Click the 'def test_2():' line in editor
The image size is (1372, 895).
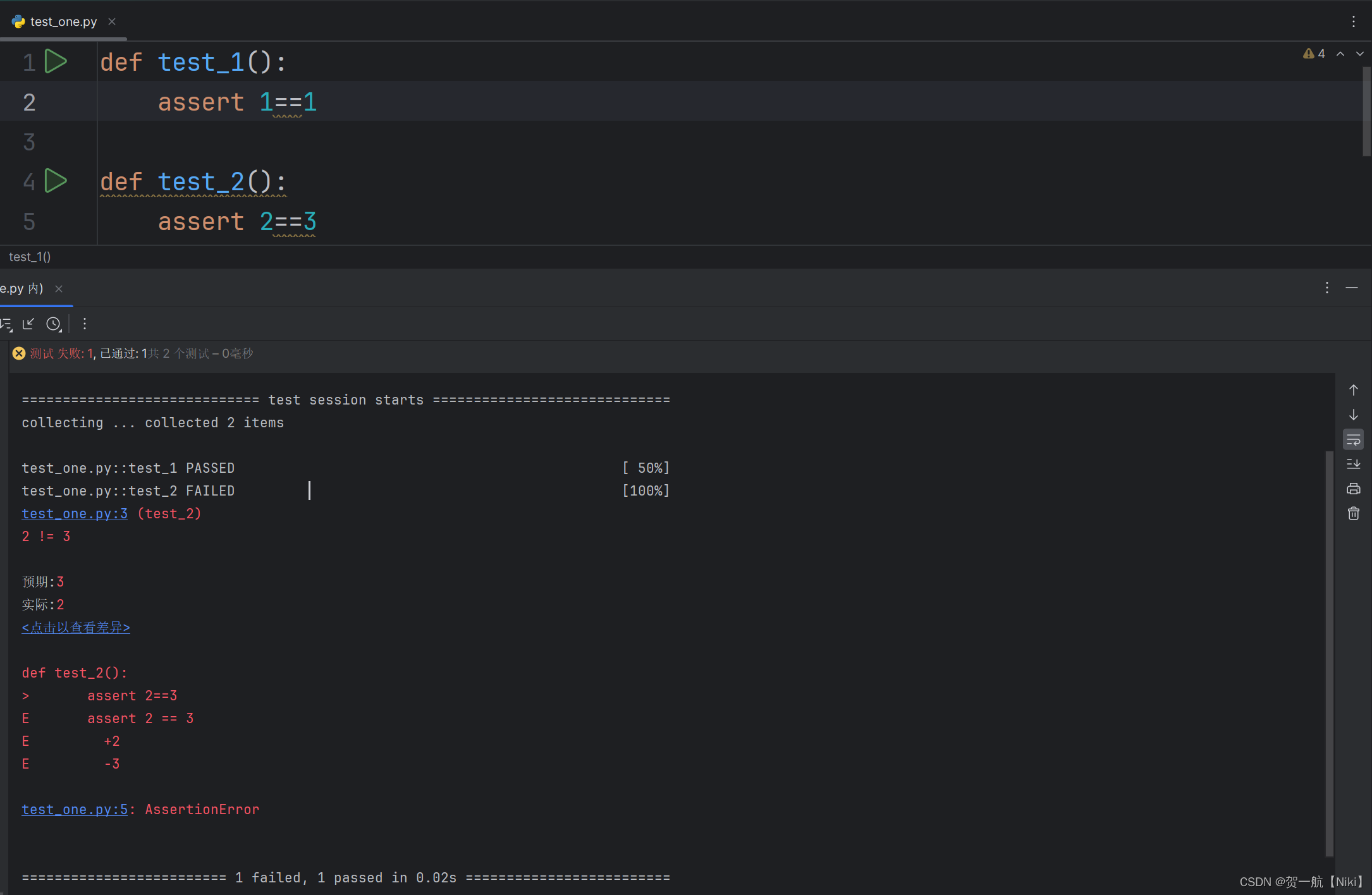click(x=193, y=182)
